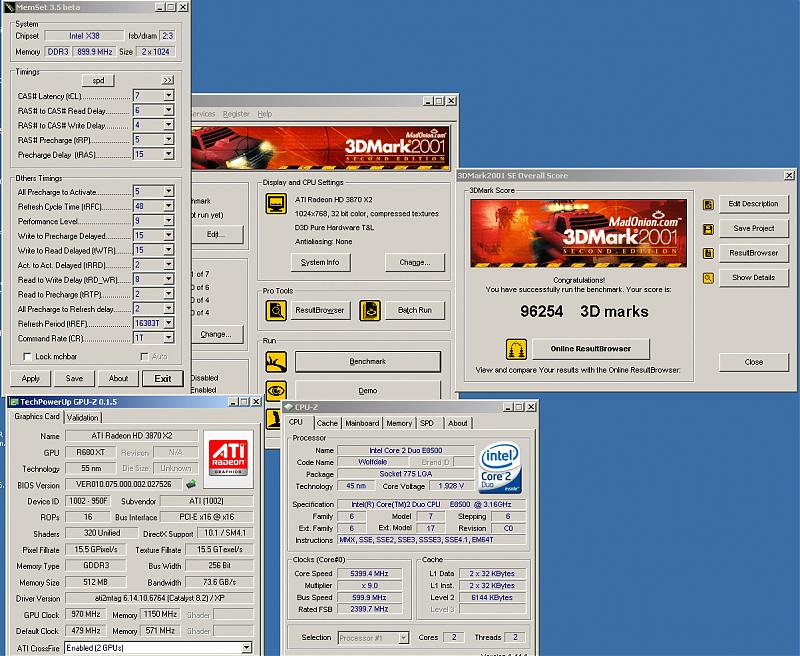The width and height of the screenshot is (800, 656).
Task: Click the BIOS save chip icon in GPU-Z
Action: click(x=191, y=484)
